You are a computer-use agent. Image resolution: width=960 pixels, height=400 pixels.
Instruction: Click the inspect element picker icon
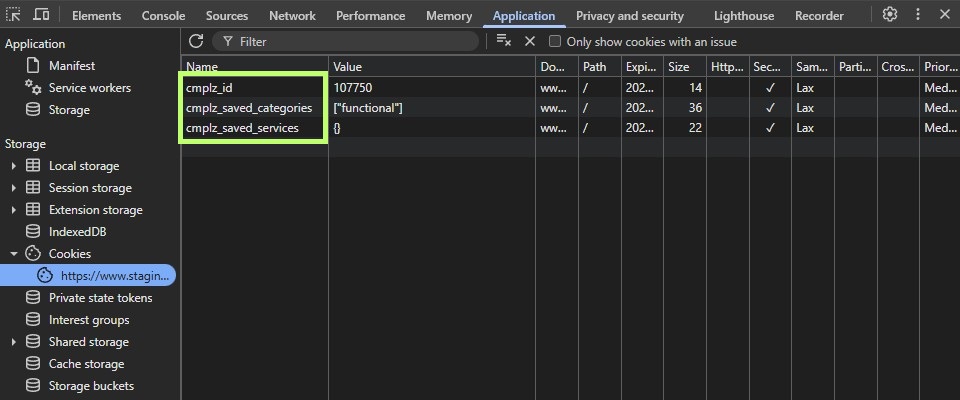click(x=14, y=15)
